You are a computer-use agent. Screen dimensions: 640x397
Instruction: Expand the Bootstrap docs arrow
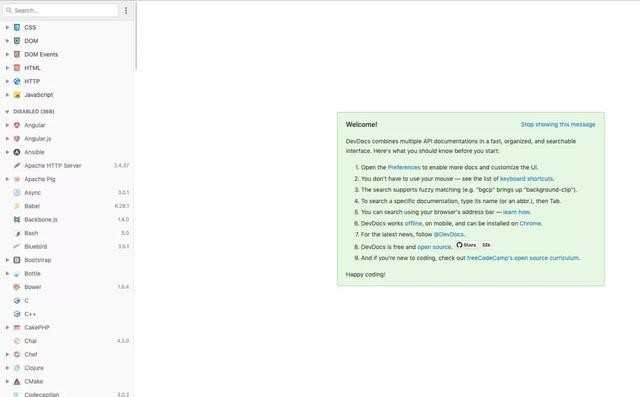[7, 260]
